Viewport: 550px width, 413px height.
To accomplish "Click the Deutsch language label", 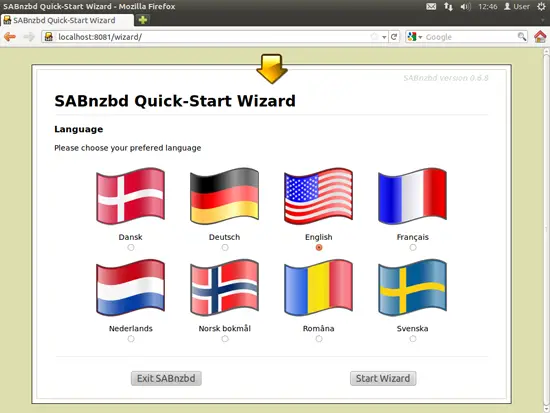I will [224, 237].
